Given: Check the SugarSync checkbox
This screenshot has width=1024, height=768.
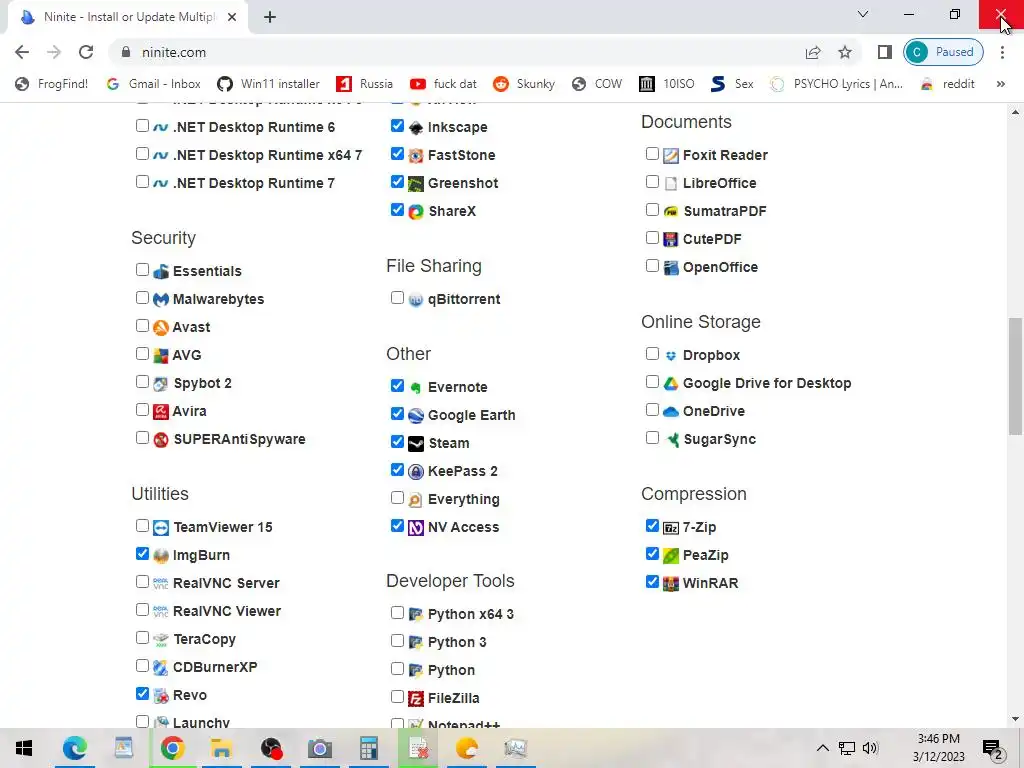Looking at the screenshot, I should coord(652,438).
